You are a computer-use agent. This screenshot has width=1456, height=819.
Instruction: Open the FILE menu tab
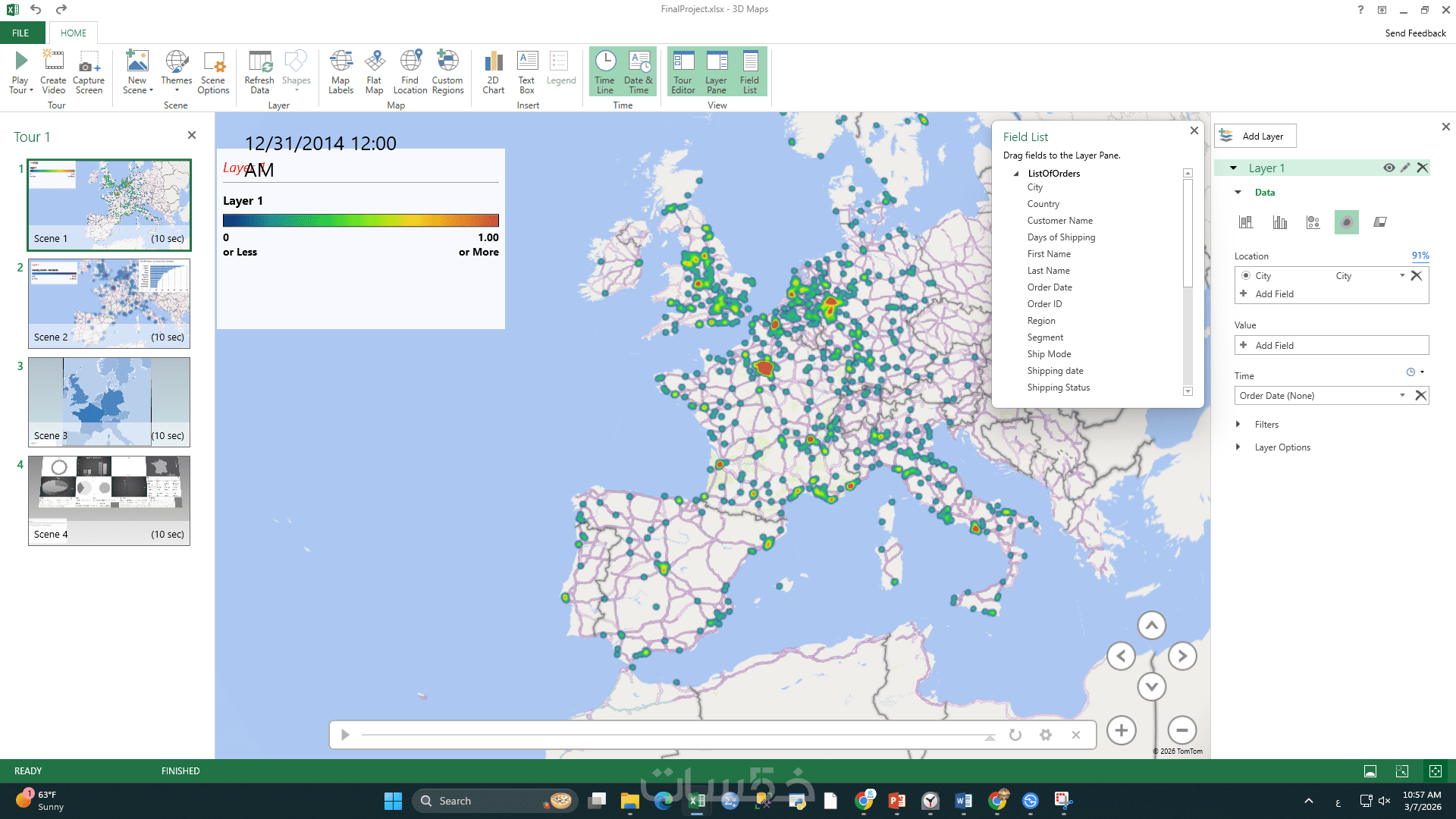[20, 33]
